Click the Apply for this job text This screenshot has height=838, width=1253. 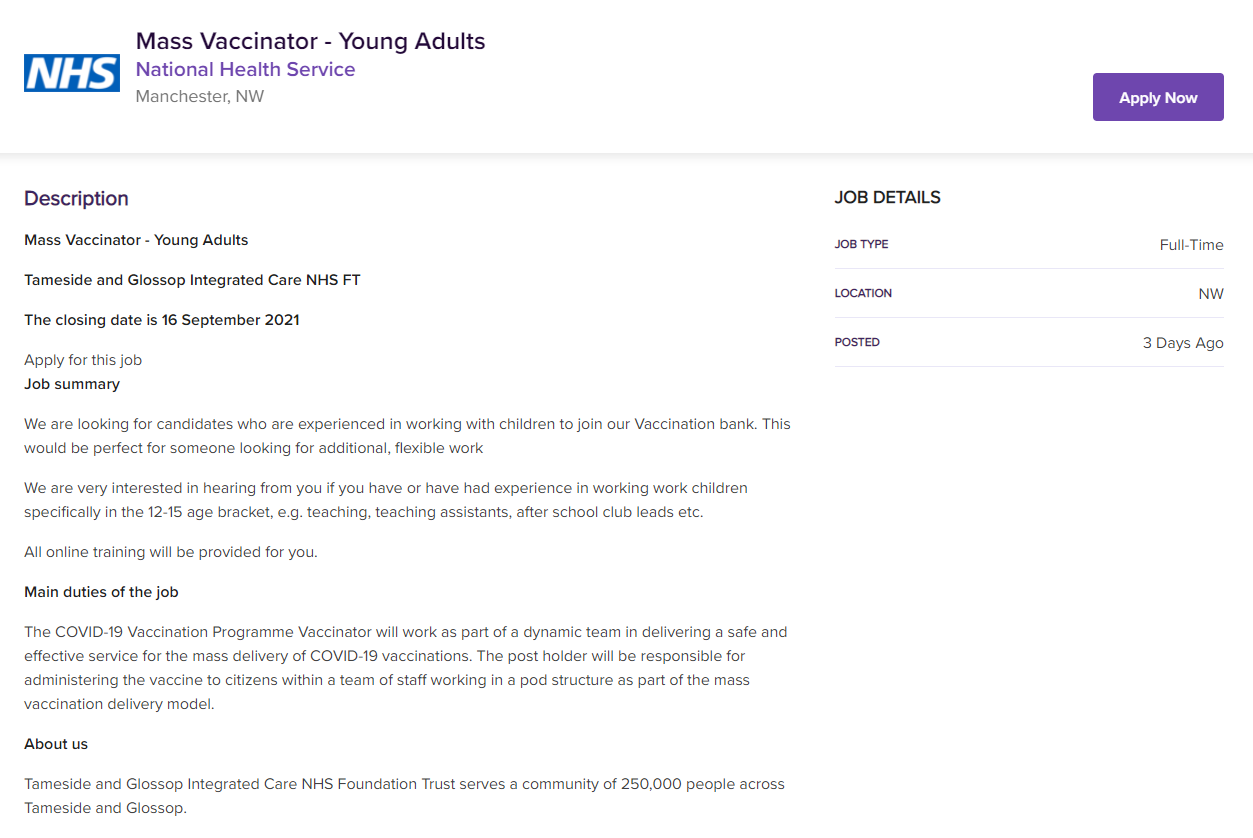pos(83,360)
